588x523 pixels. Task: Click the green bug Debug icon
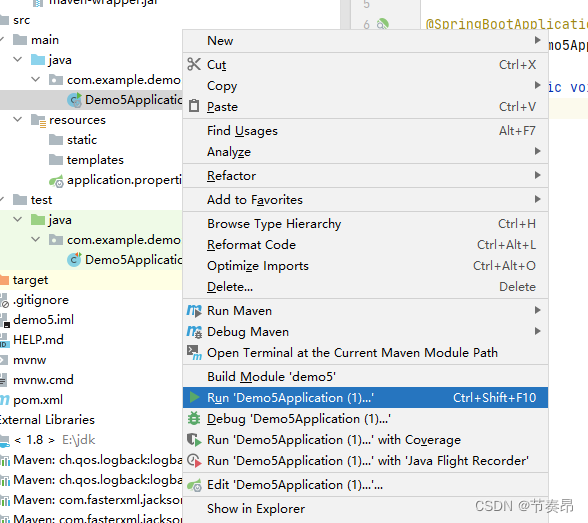pyautogui.click(x=194, y=418)
